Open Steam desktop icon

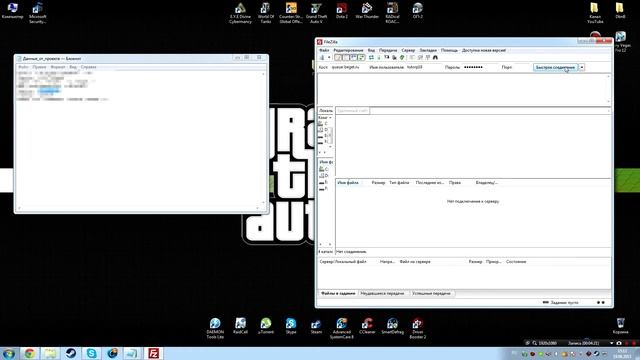316,326
